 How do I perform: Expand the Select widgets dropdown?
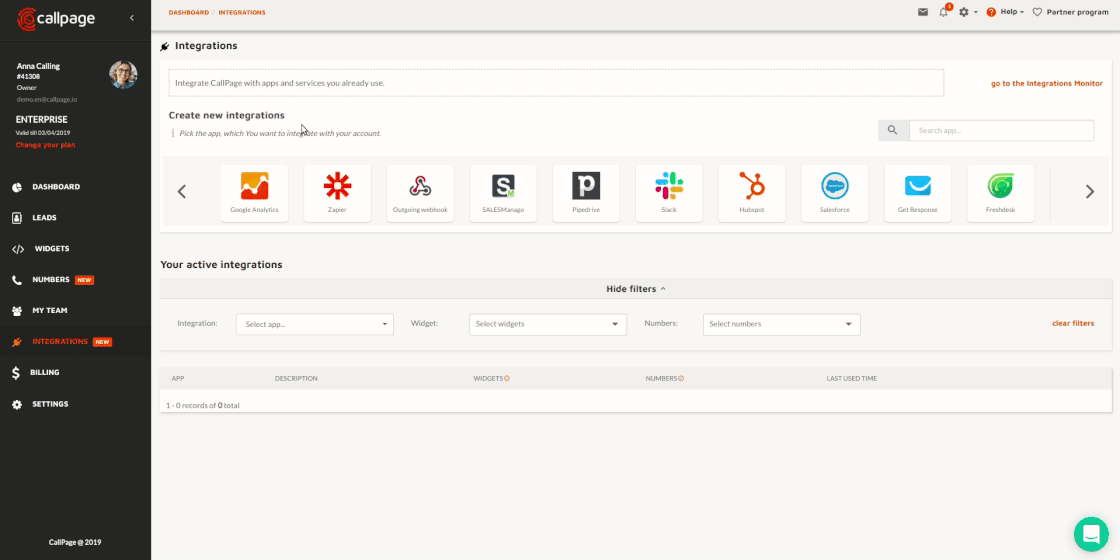click(x=547, y=324)
